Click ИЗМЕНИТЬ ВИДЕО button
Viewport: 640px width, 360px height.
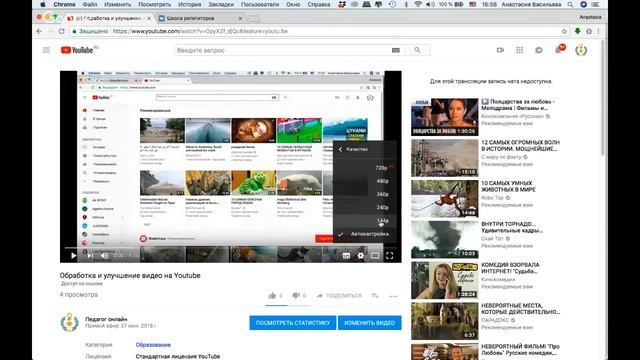pos(369,322)
